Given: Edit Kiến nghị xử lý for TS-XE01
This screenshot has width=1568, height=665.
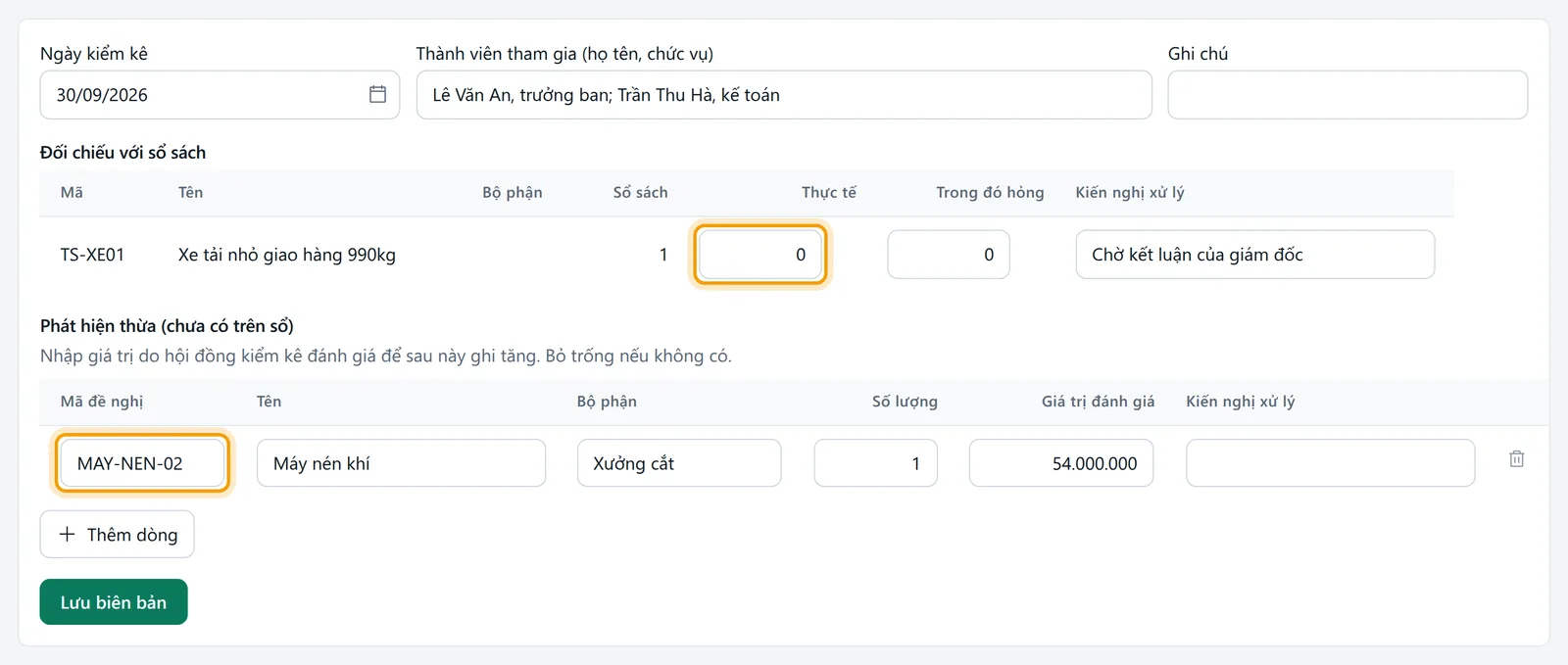Looking at the screenshot, I should [1255, 255].
